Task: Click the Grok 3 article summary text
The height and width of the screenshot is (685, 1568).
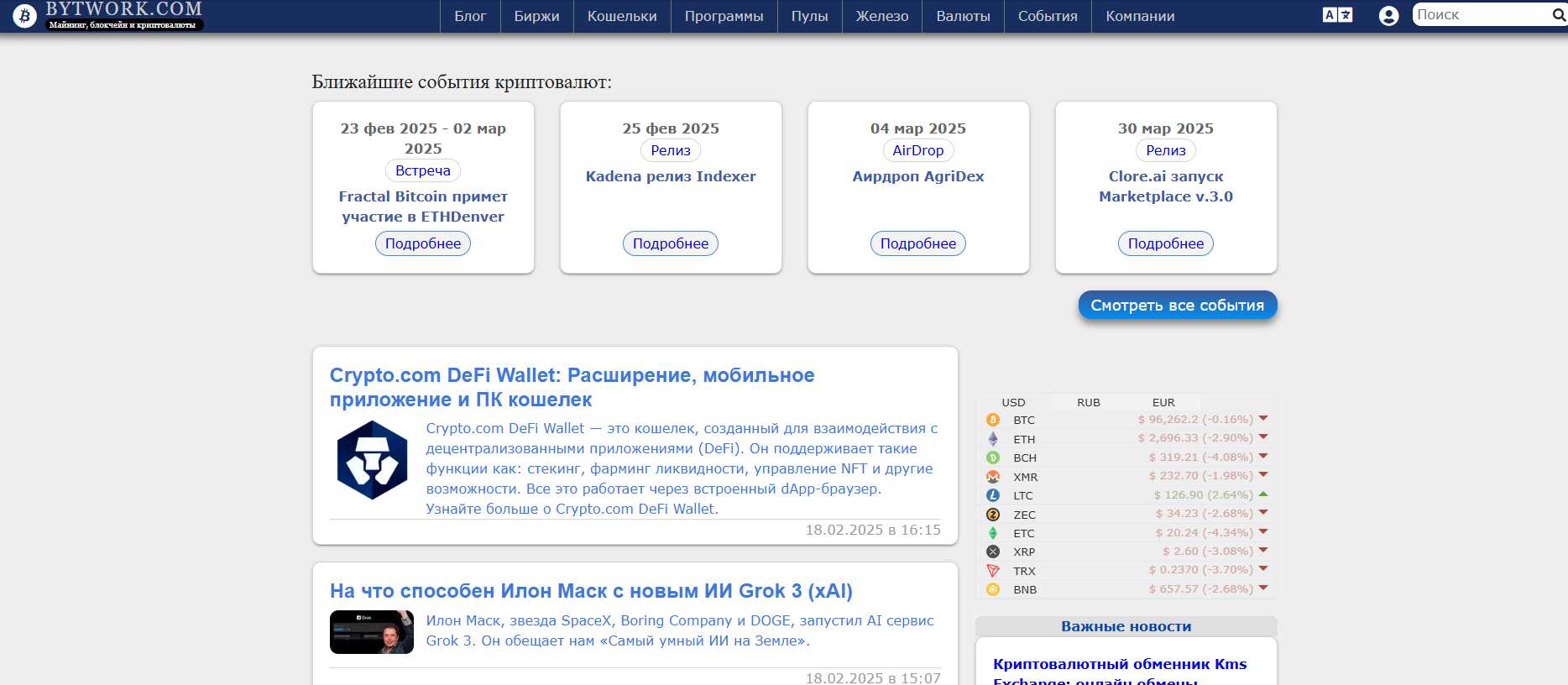Action: coord(680,630)
